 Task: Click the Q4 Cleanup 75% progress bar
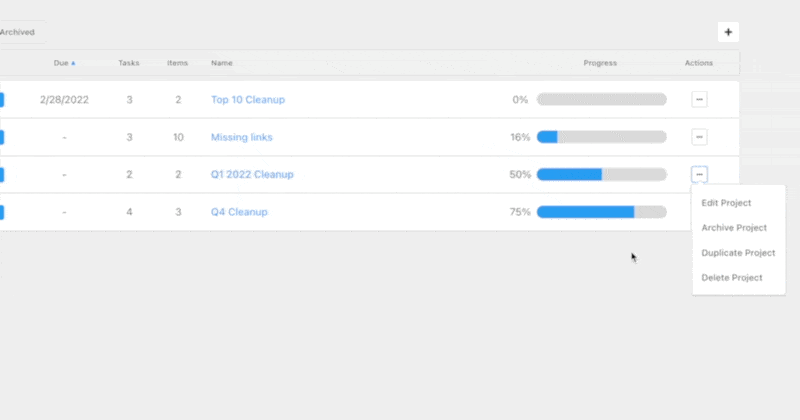601,212
